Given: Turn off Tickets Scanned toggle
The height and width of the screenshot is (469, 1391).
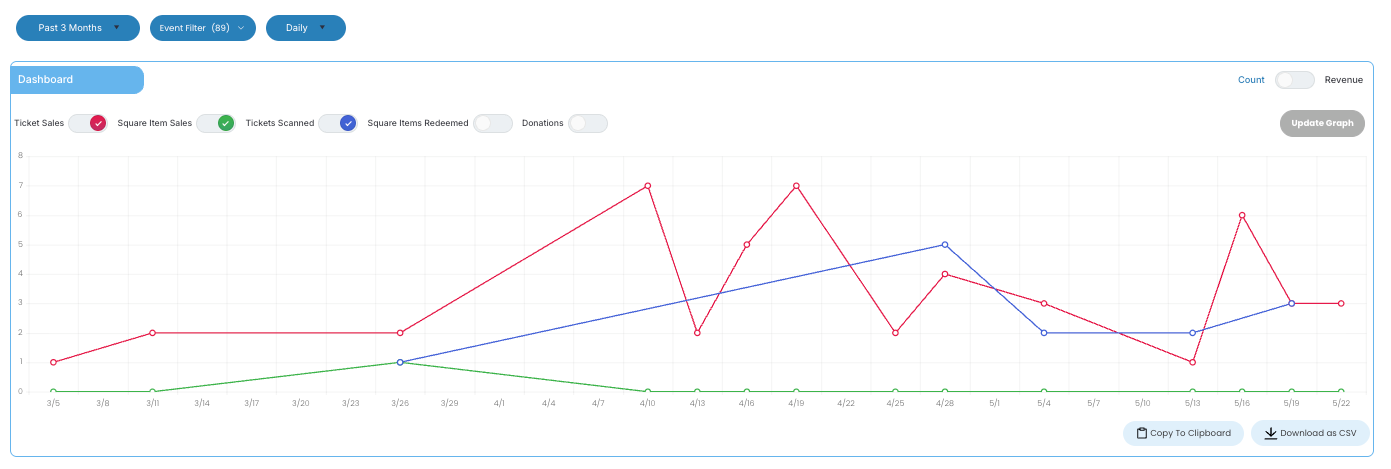Looking at the screenshot, I should (x=338, y=123).
